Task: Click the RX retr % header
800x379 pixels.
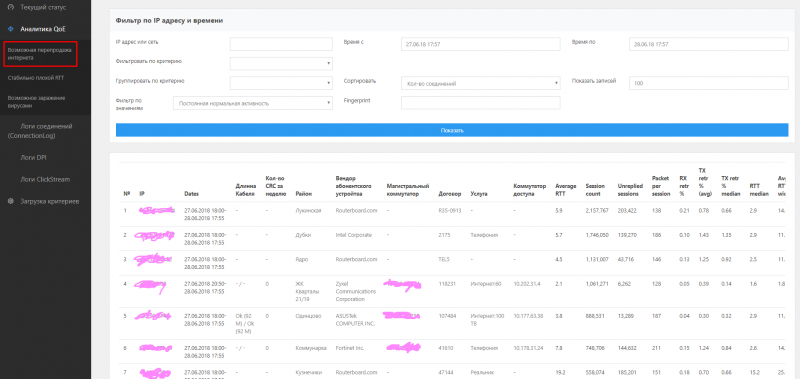Action: pyautogui.click(x=684, y=186)
